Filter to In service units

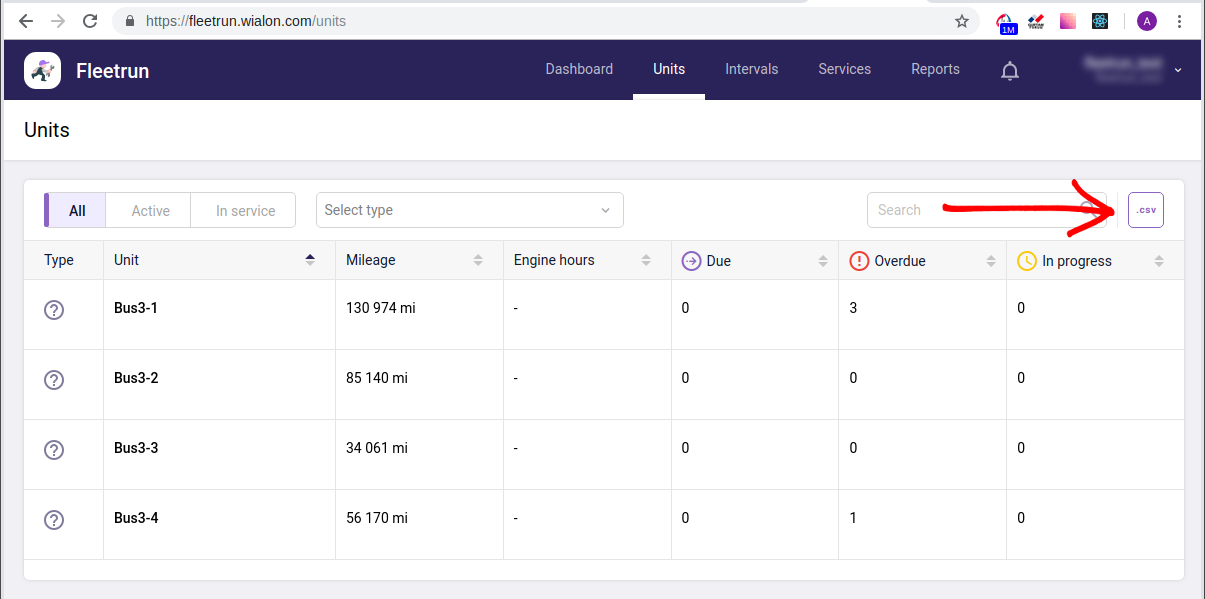coord(245,211)
